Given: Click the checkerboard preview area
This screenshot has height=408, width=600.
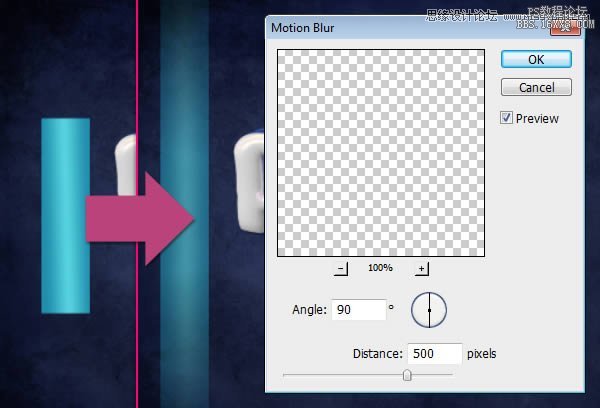Looking at the screenshot, I should click(381, 153).
